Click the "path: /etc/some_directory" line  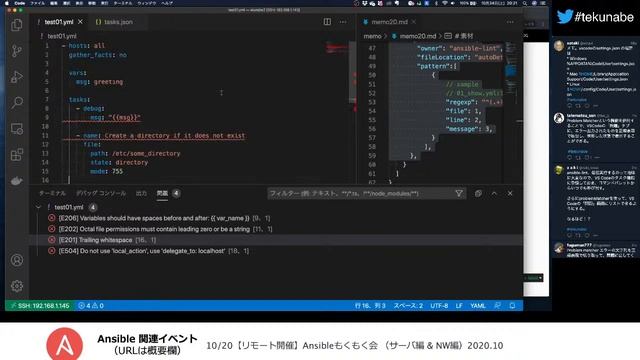coord(135,153)
